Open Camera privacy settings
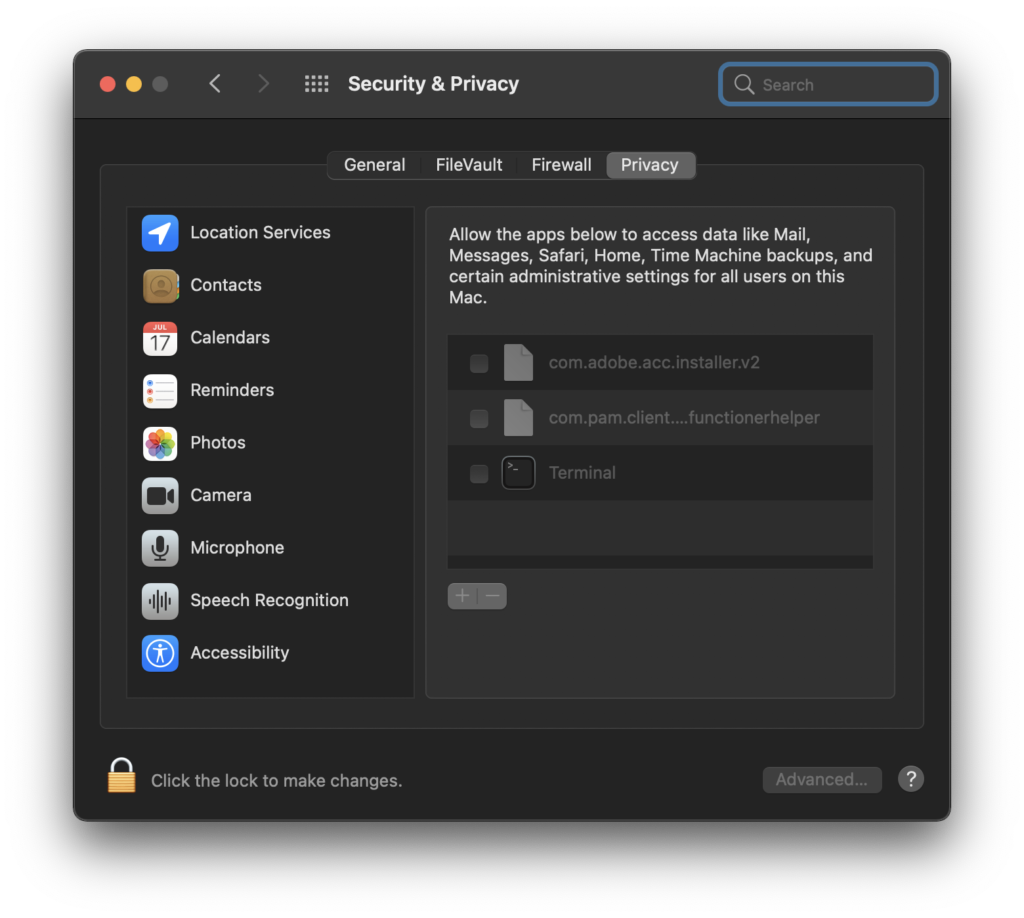This screenshot has width=1024, height=918. point(221,495)
